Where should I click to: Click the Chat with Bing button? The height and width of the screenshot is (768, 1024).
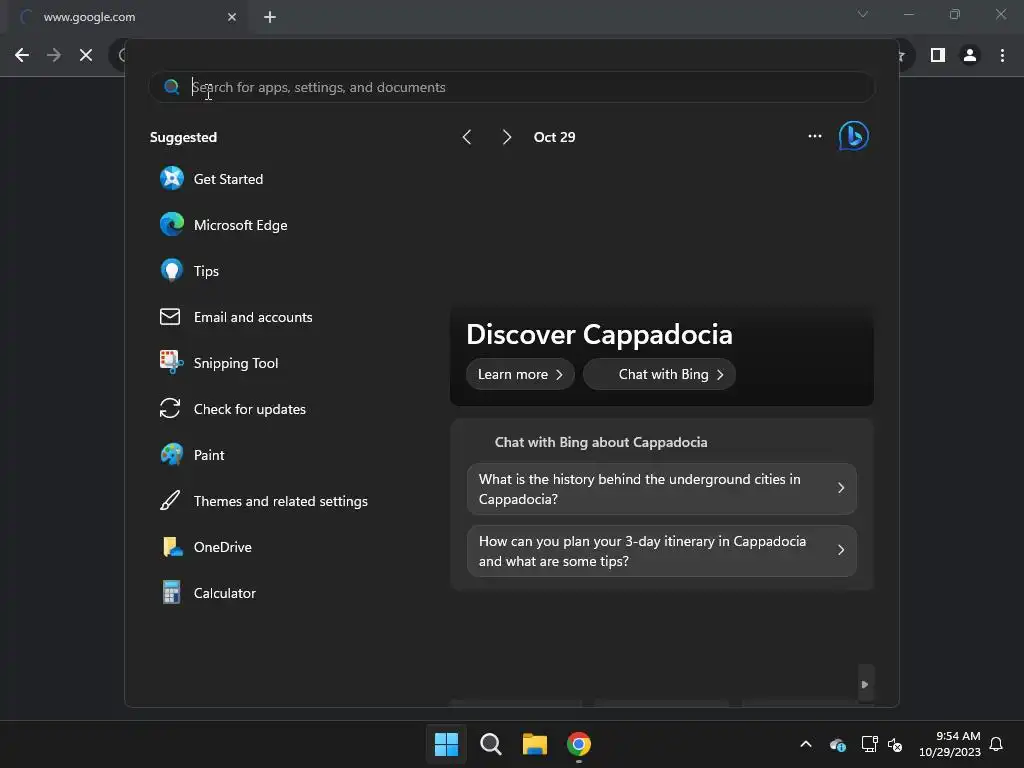660,374
